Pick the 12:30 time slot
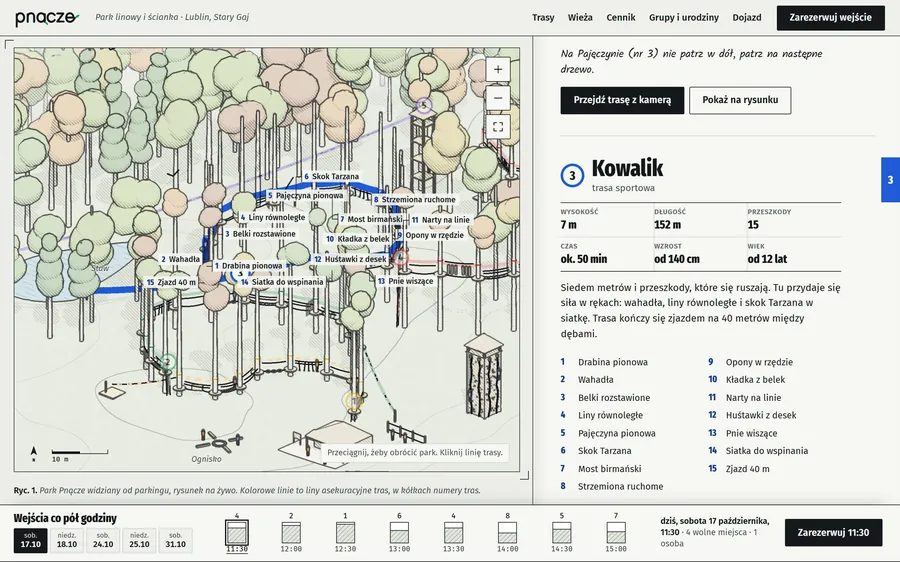 [x=345, y=533]
